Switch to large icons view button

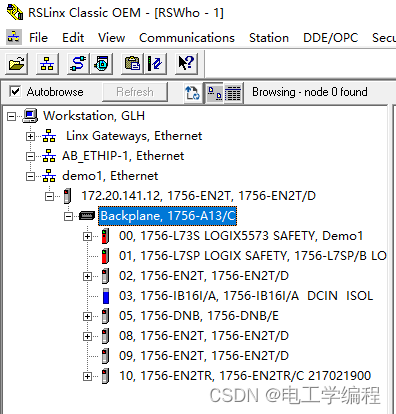(x=214, y=92)
